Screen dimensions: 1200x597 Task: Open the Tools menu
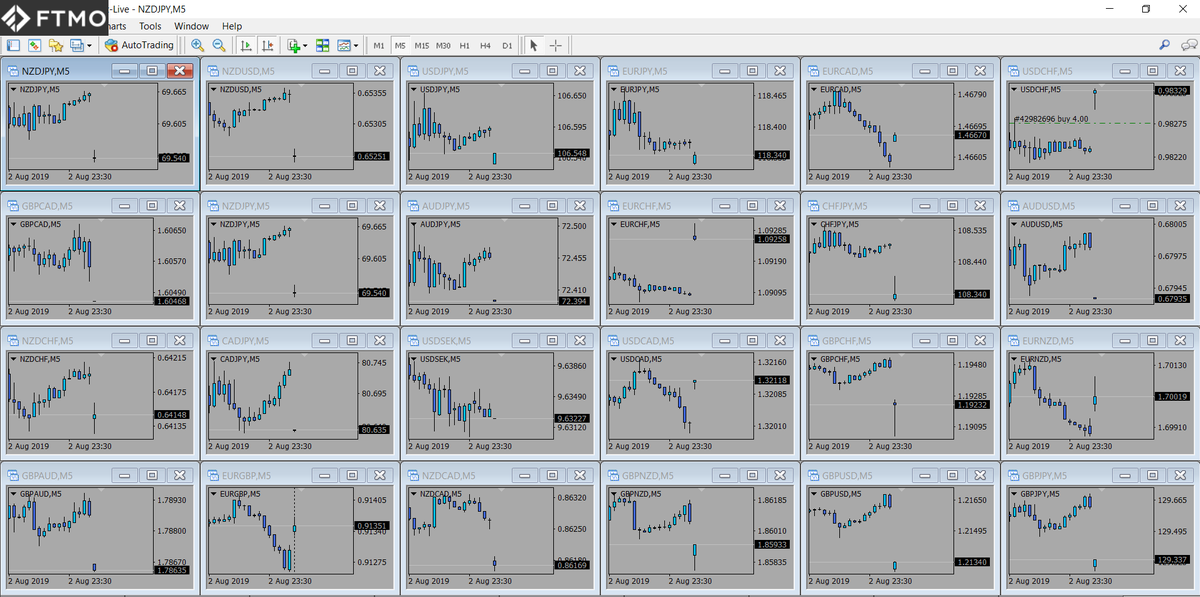pos(150,26)
